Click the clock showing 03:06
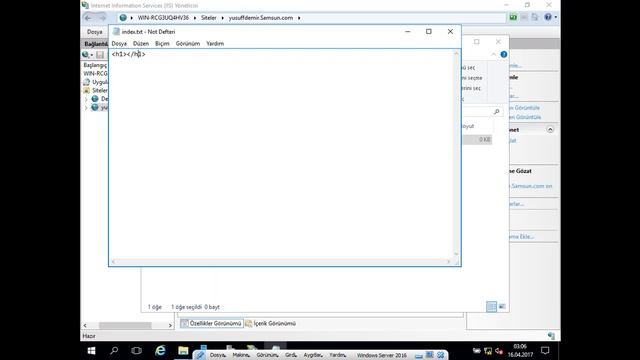640x360 pixels. [x=520, y=346]
